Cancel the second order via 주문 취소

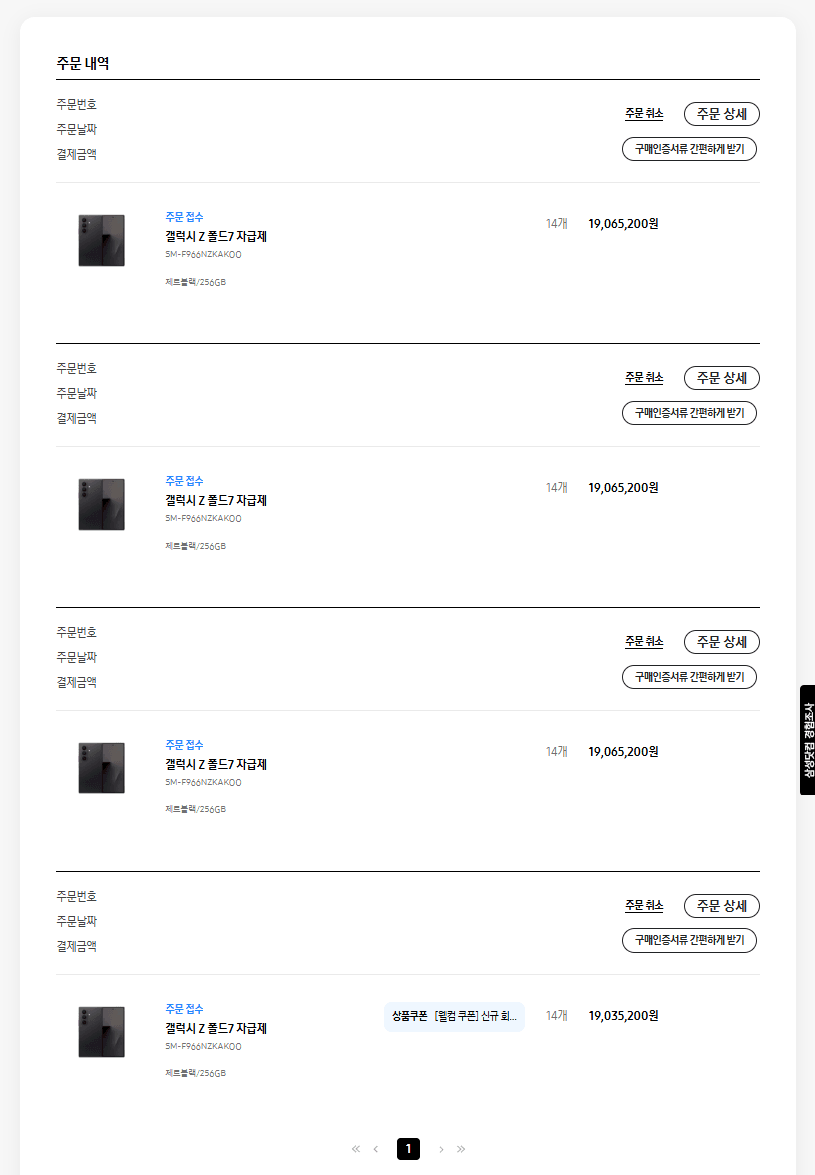[x=644, y=378]
